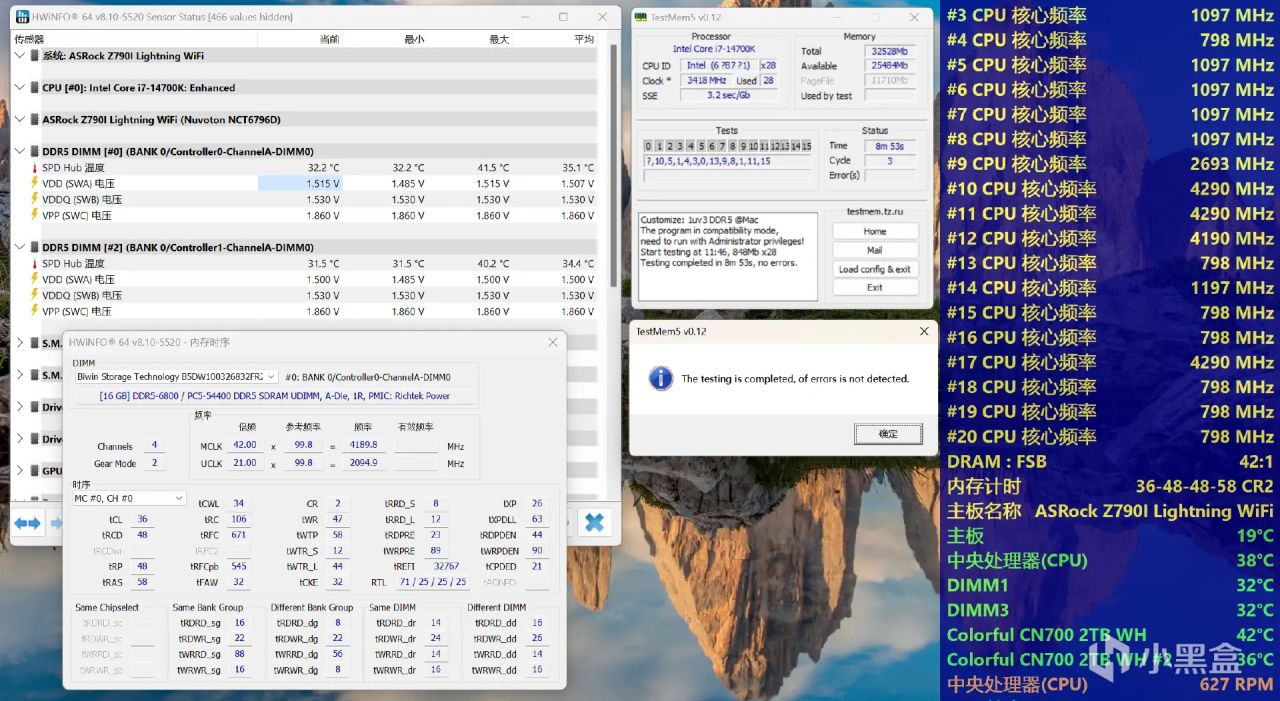
Task: Close the HWiNFO memory timings window
Action: (x=553, y=342)
